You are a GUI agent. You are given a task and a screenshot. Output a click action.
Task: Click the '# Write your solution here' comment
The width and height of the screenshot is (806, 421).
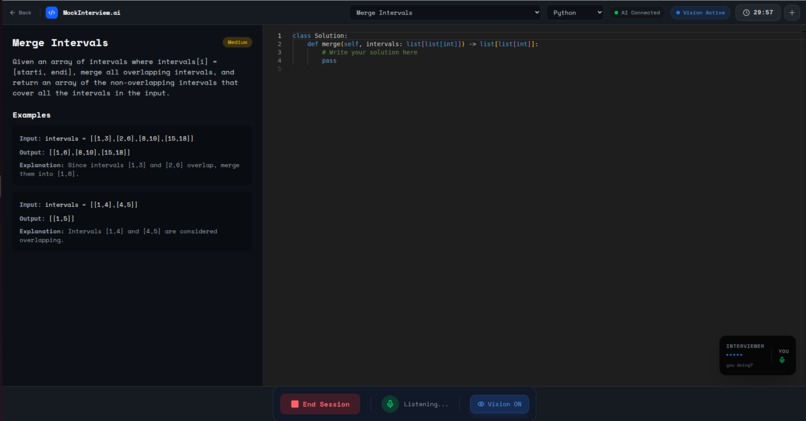pyautogui.click(x=370, y=52)
